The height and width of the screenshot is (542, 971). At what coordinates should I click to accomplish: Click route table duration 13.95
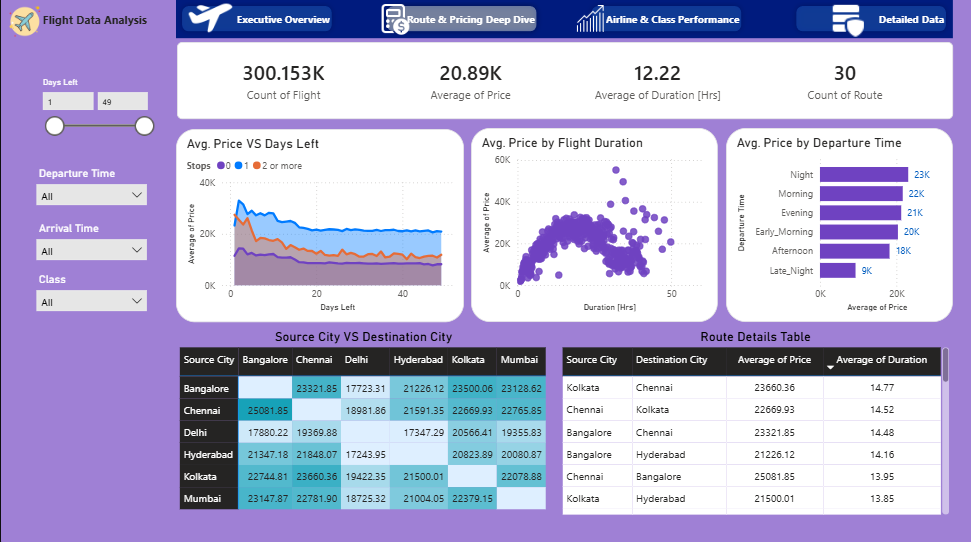tap(882, 476)
